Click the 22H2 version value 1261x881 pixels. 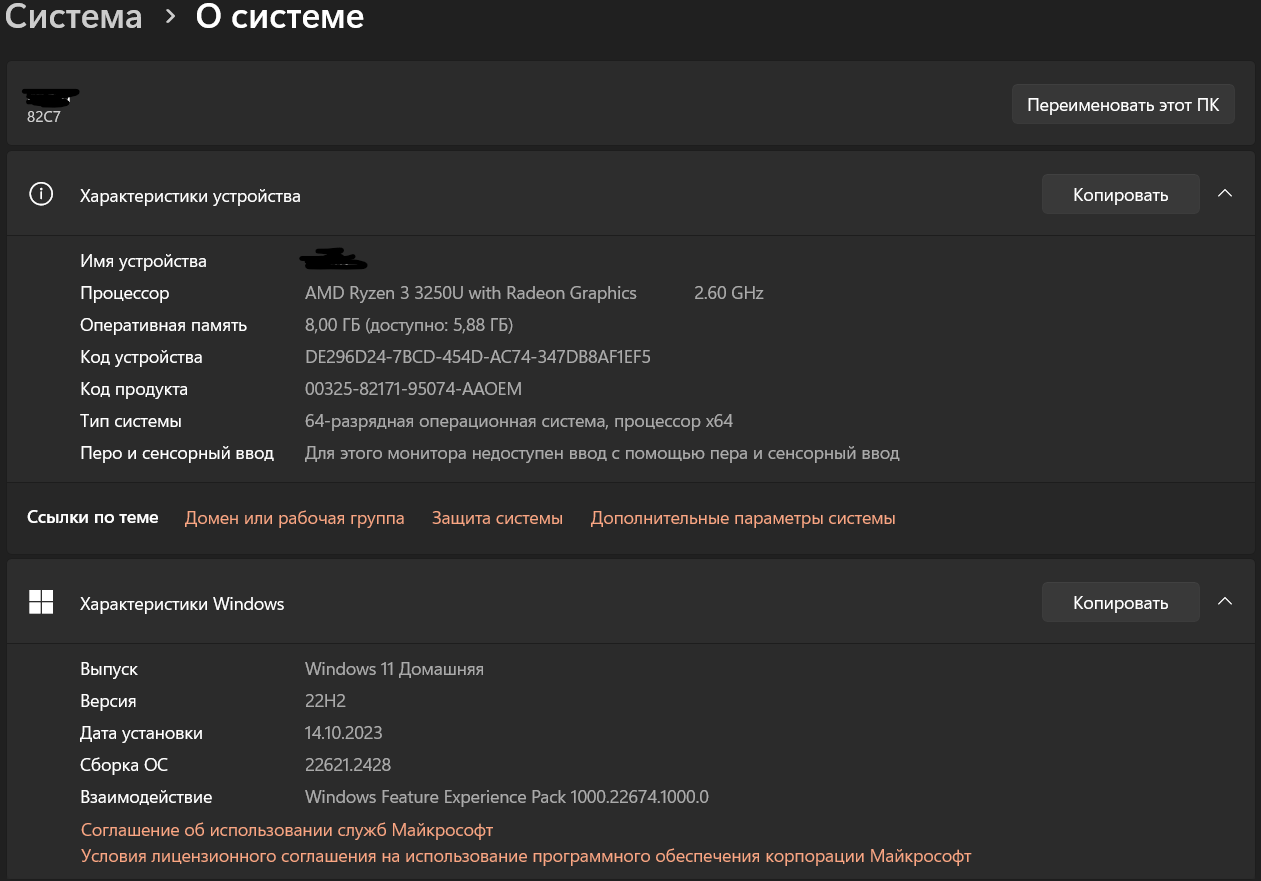[325, 701]
